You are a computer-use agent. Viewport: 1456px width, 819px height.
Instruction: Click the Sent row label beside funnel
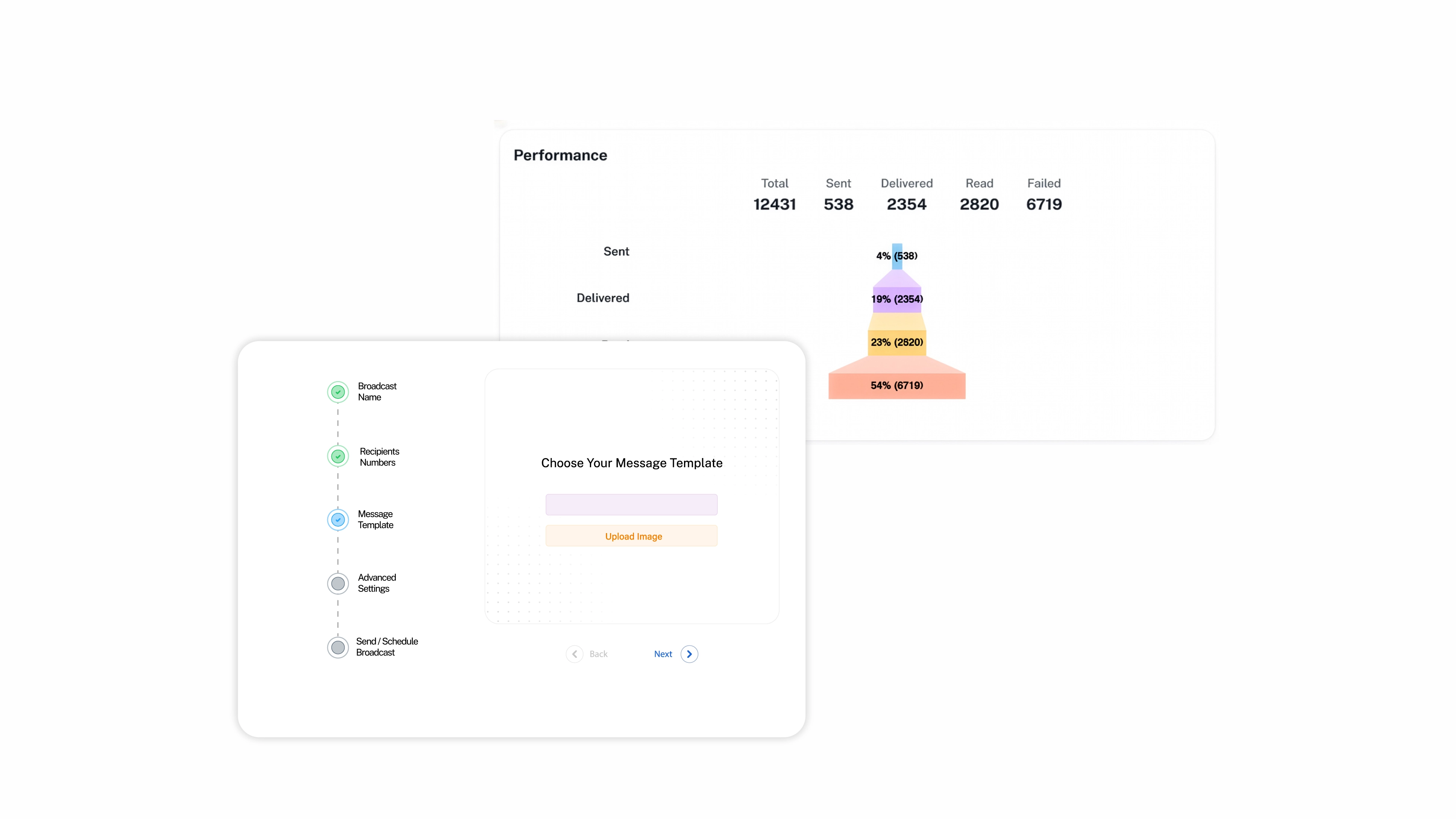pos(616,251)
